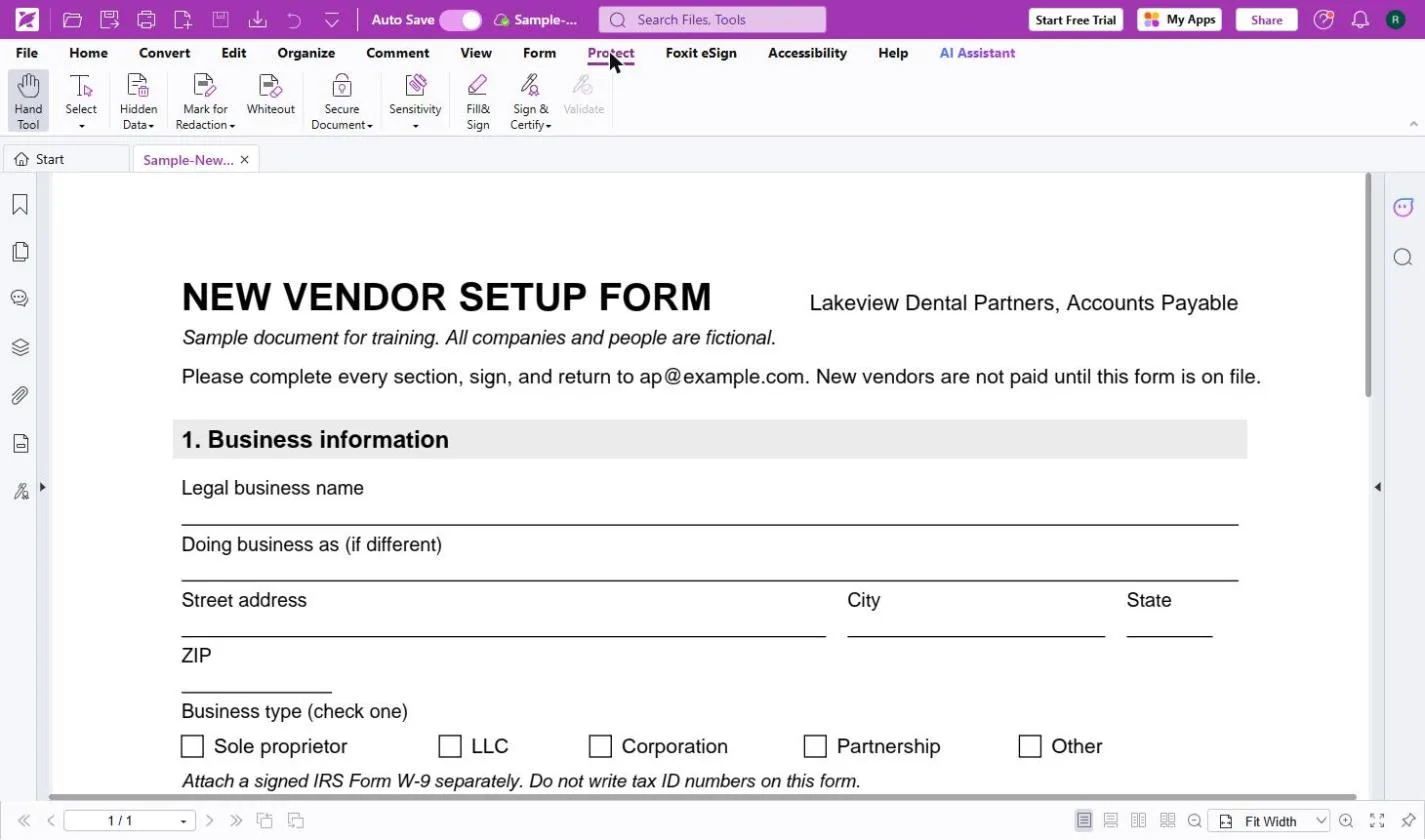Screen dimensions: 1425x840
Task: Open the Comments panel in sidebar
Action: click(20, 299)
